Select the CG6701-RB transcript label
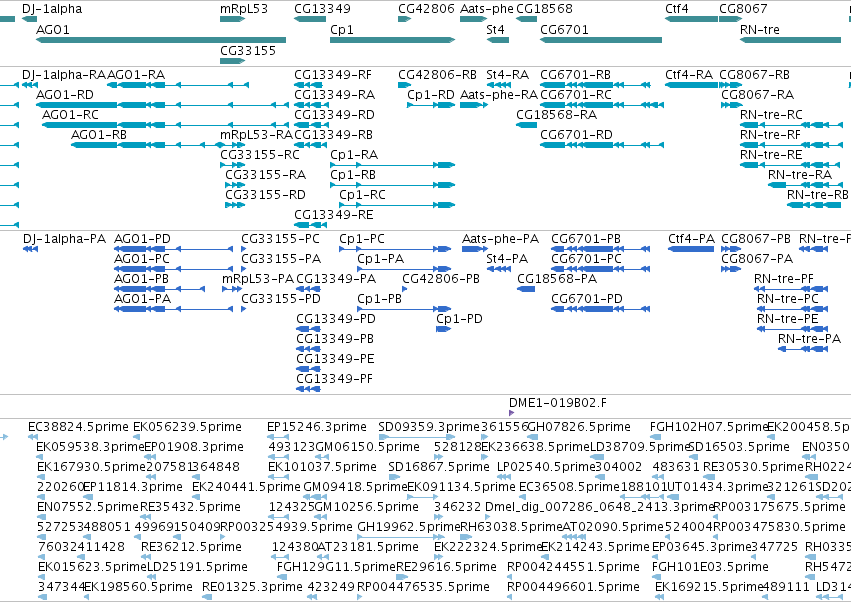The image size is (851, 602). point(575,75)
